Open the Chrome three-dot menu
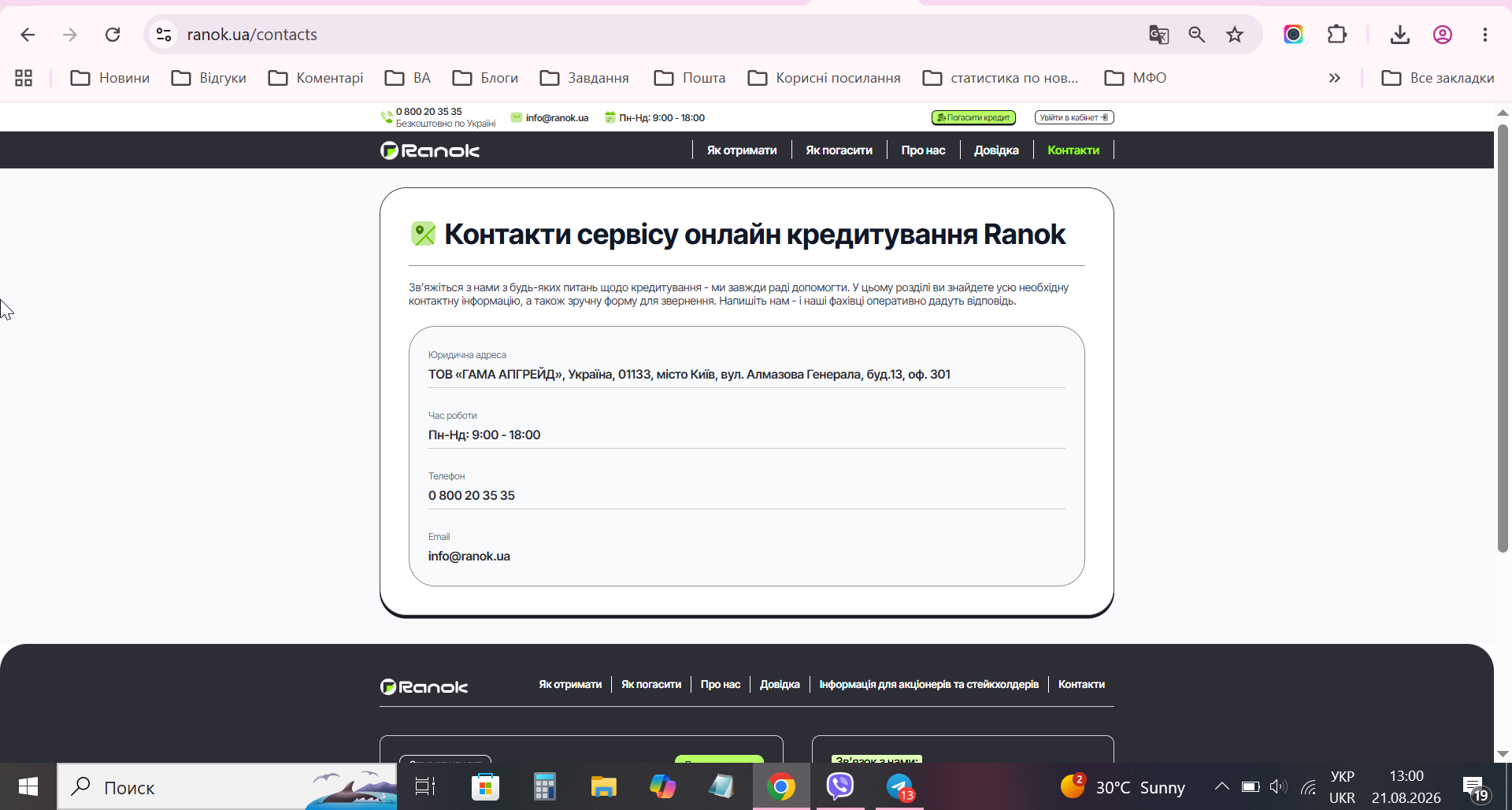 click(1485, 35)
